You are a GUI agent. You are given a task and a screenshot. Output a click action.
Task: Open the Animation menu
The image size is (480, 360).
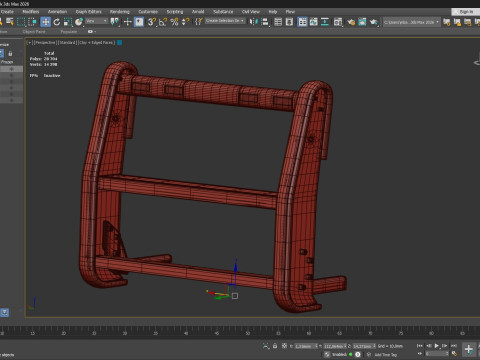tap(57, 12)
